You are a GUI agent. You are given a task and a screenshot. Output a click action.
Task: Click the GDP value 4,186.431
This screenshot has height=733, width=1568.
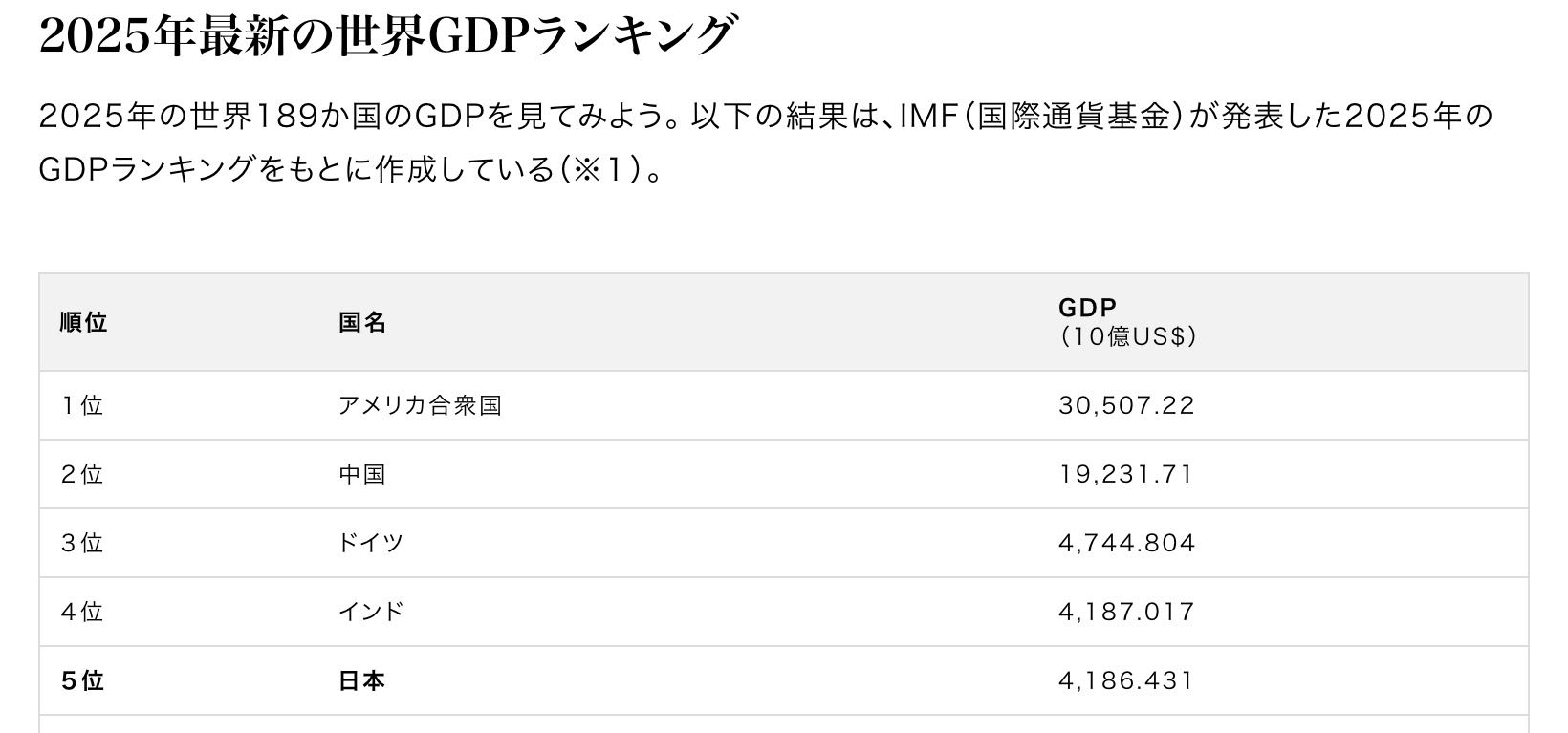point(1126,680)
